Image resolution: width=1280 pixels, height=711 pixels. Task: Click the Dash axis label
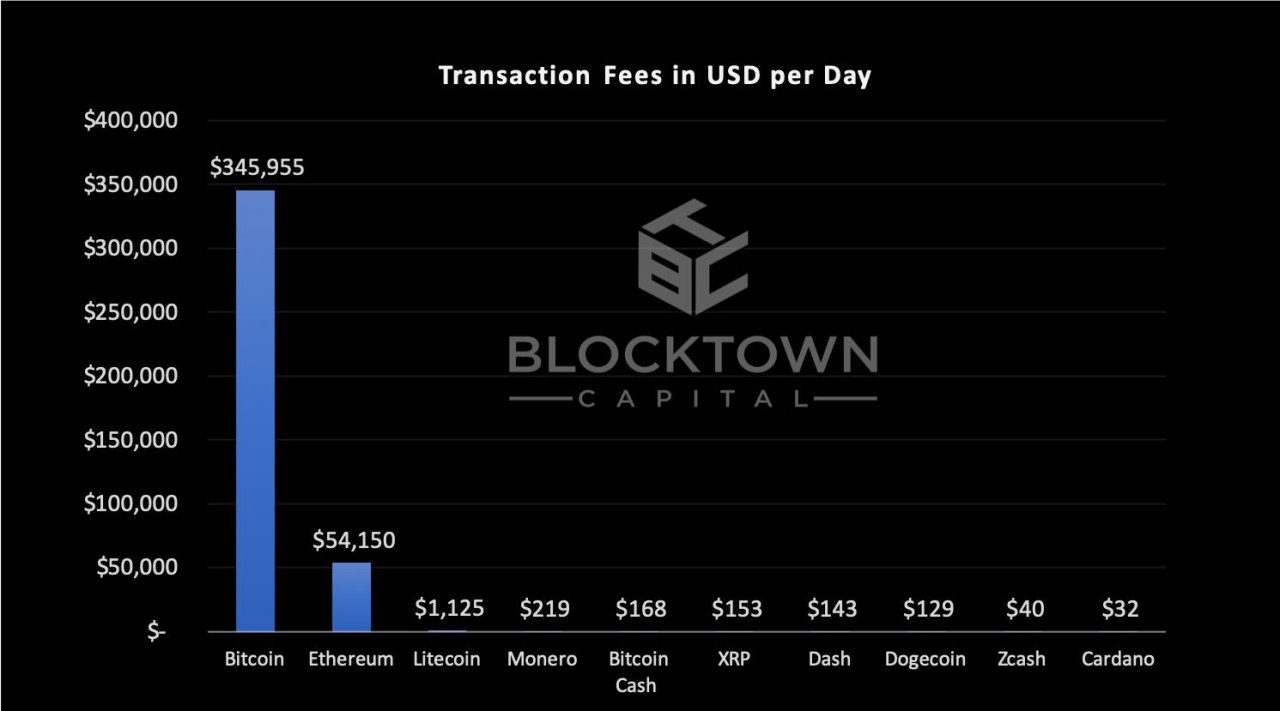831,659
